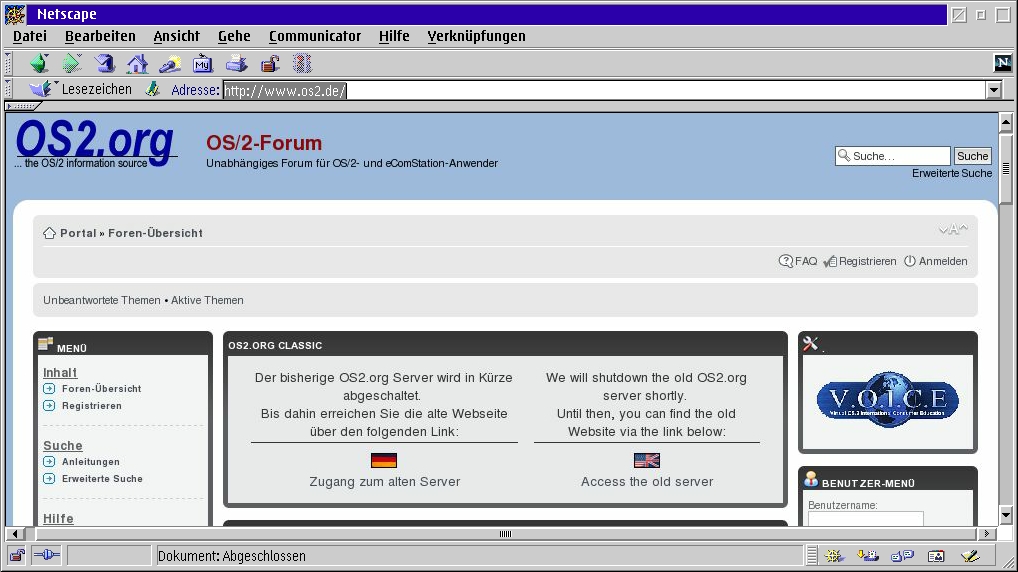
Task: Open the Verknüpfungen menu
Action: click(477, 36)
